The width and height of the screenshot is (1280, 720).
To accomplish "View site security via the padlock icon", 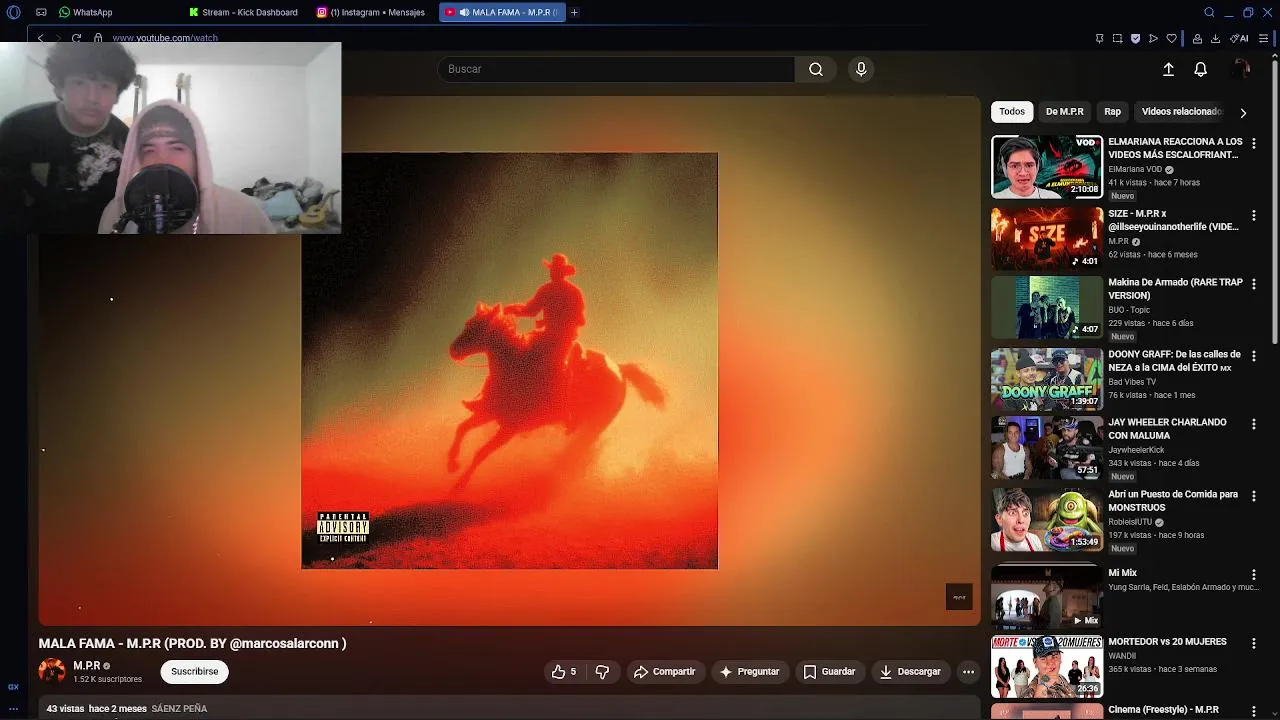I will point(98,38).
